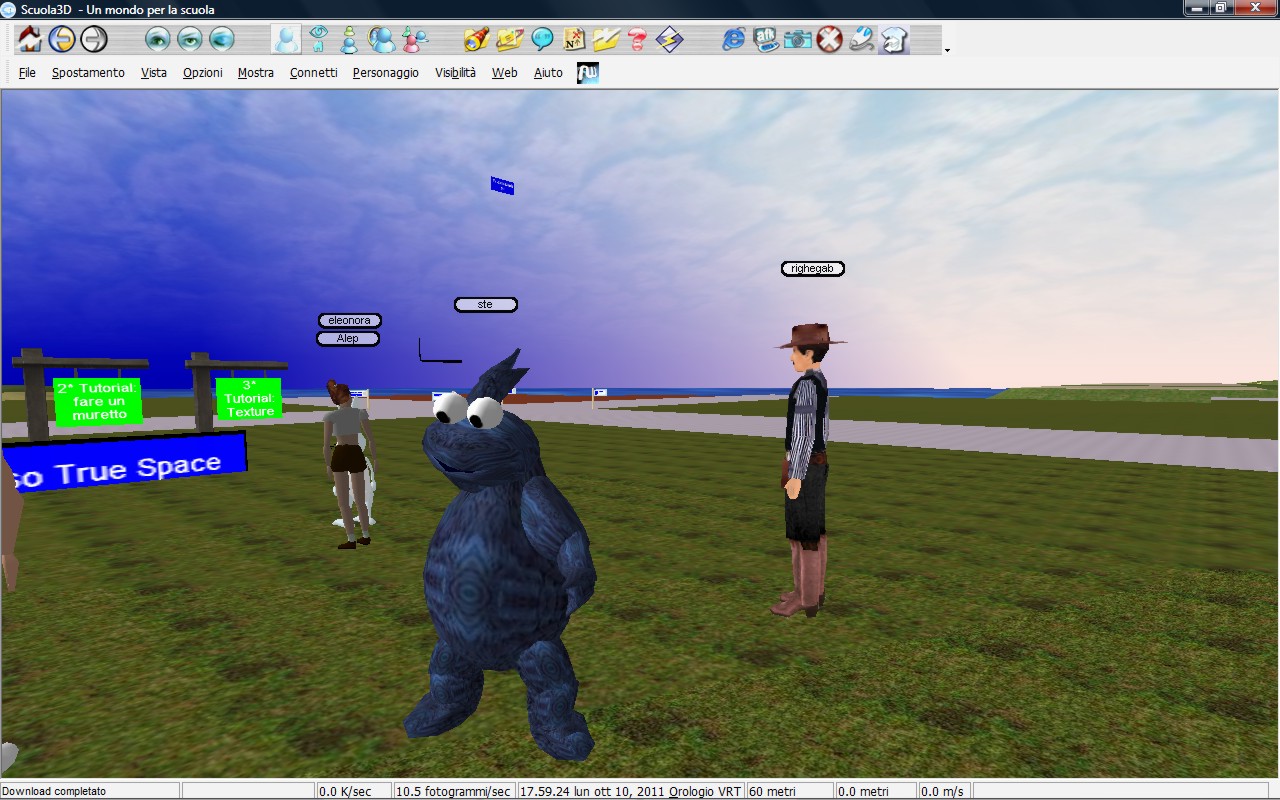Click the female avatar in shorts
1280x800 pixels.
click(349, 465)
